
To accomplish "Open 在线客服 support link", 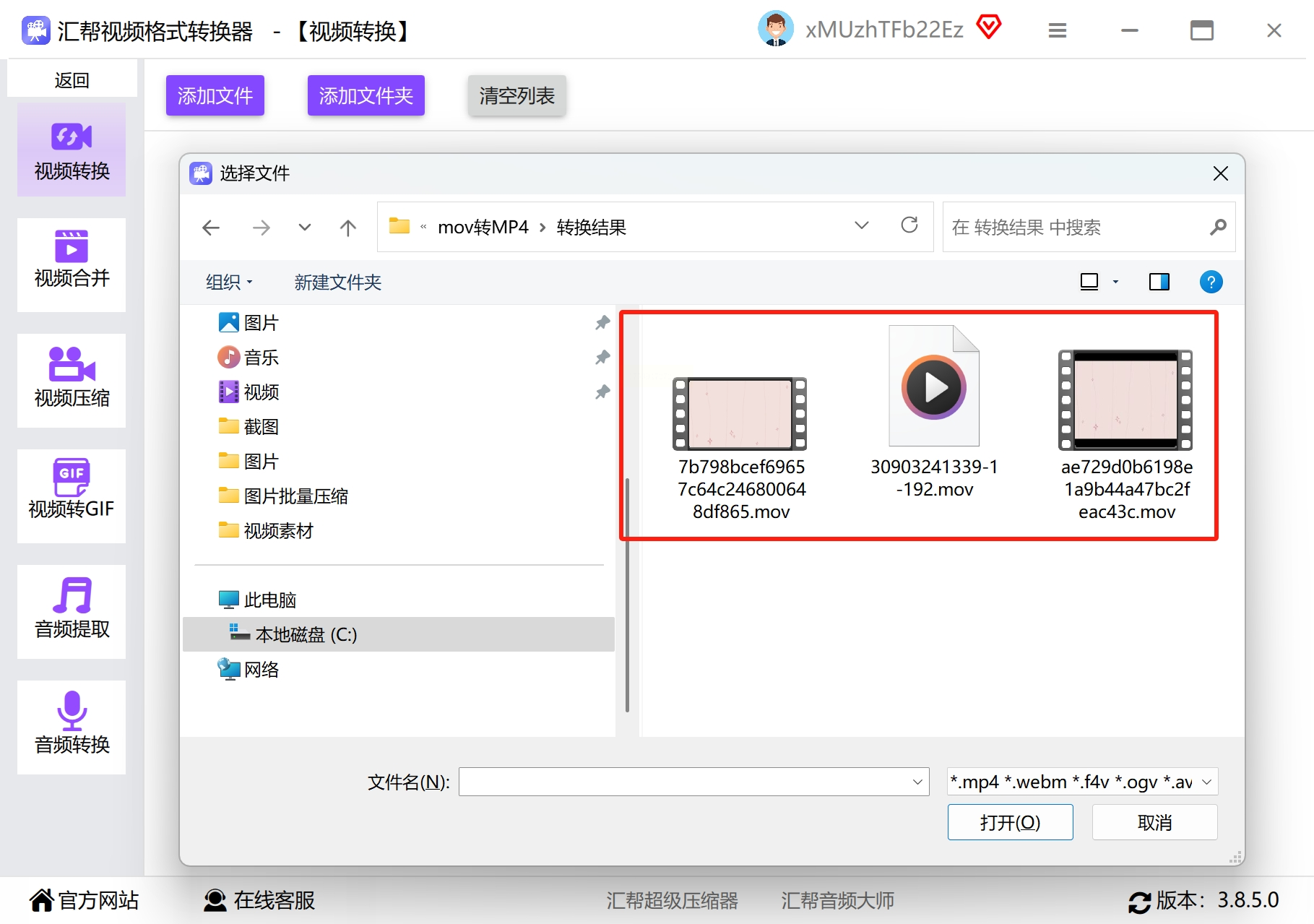I will [x=259, y=900].
